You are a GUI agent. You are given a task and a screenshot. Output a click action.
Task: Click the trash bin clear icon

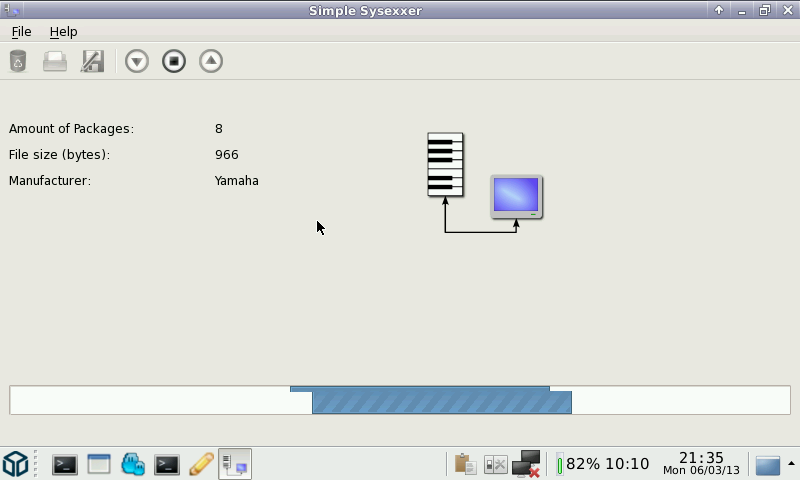click(18, 61)
